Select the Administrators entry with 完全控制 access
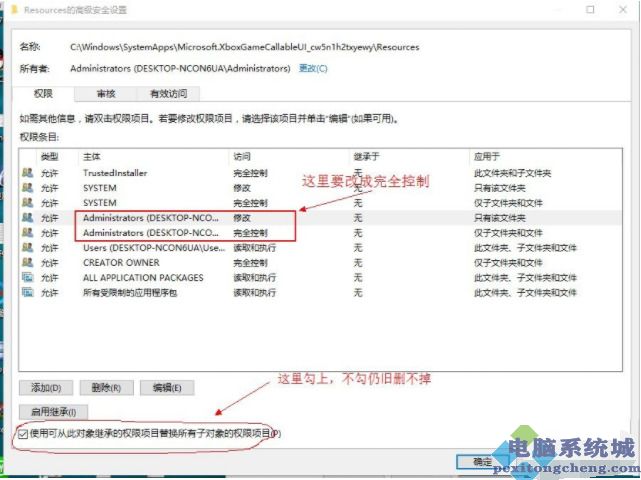Image resolution: width=641 pixels, height=480 pixels. pyautogui.click(x=320, y=233)
